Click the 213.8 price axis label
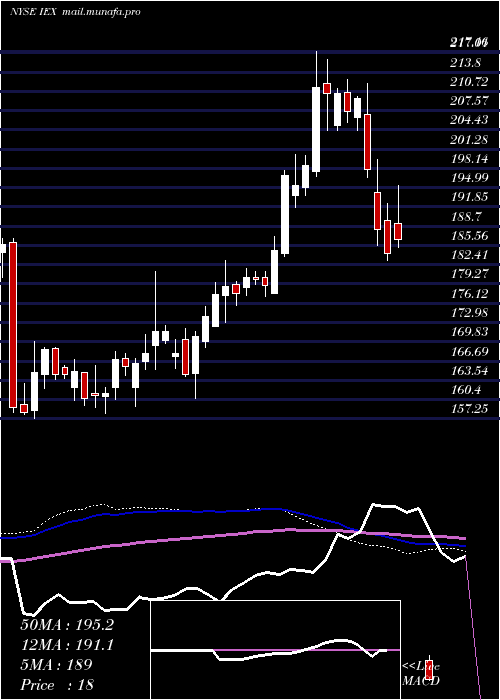This screenshot has width=500, height=700. tap(465, 63)
